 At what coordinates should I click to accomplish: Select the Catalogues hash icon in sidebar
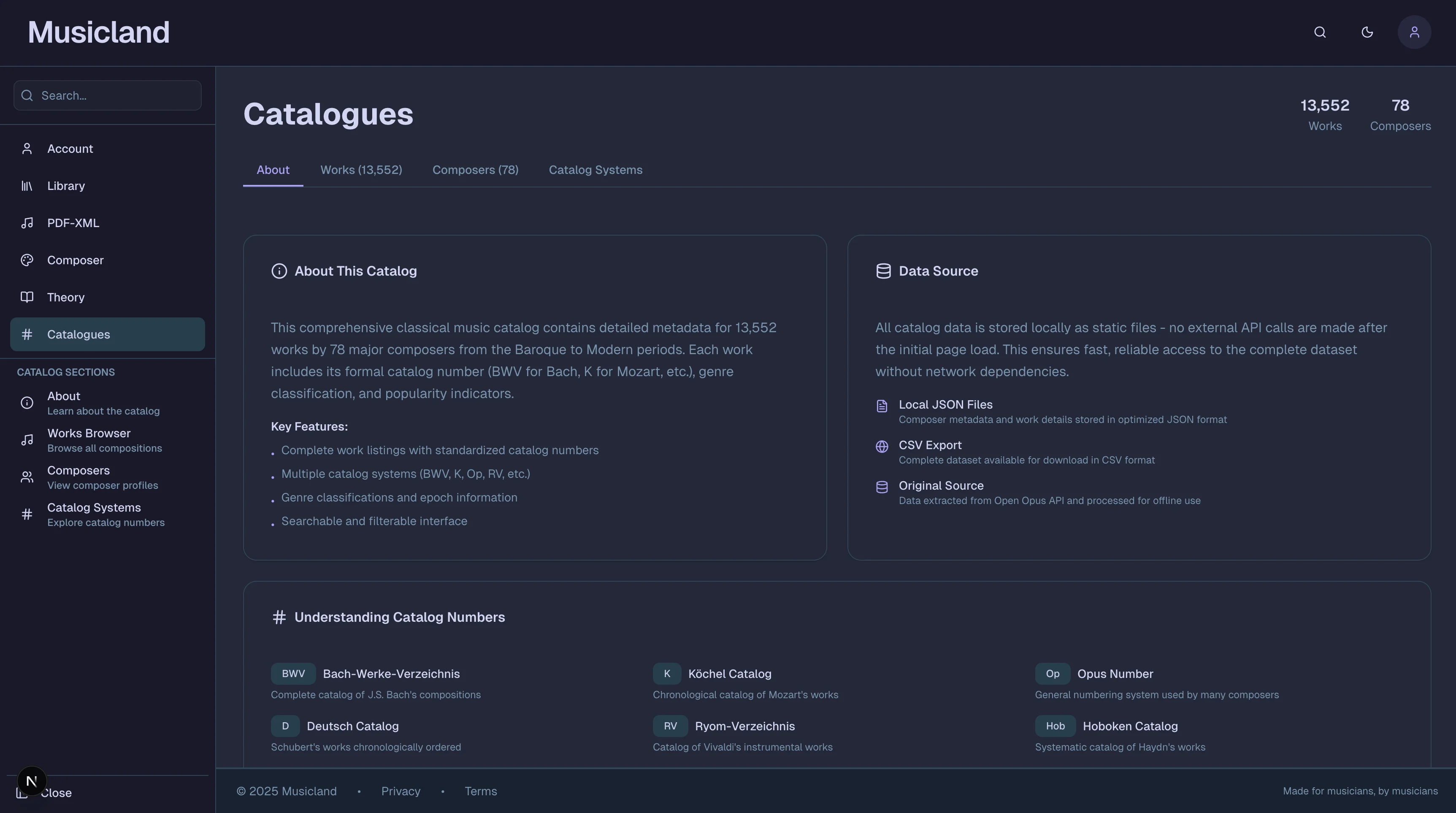(27, 335)
